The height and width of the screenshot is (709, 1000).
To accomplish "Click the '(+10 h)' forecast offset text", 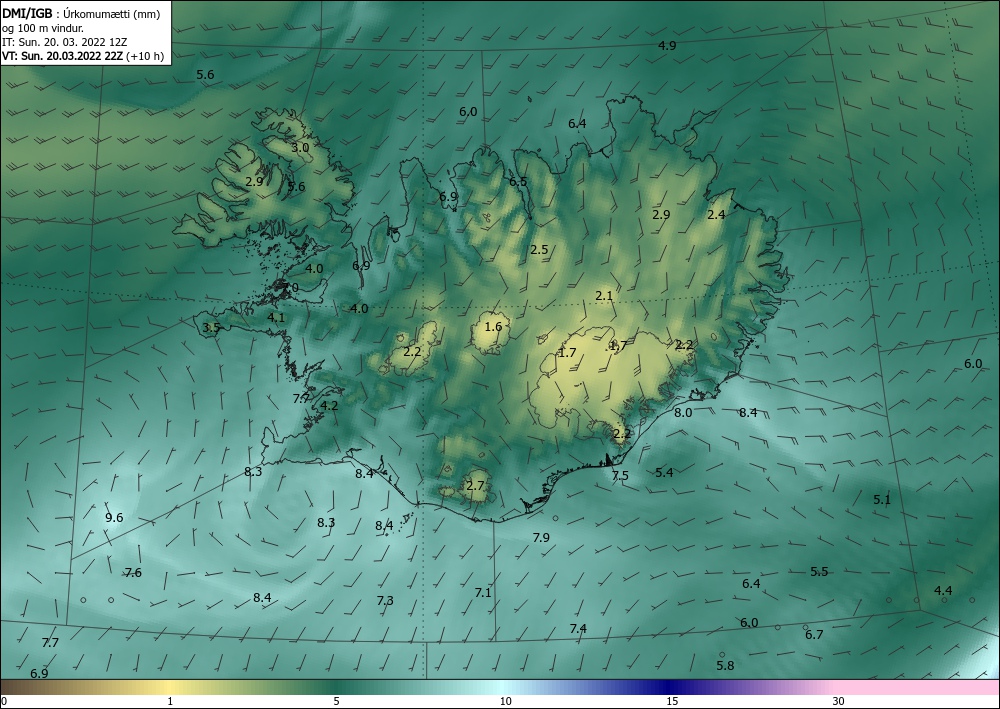I will click(x=145, y=56).
